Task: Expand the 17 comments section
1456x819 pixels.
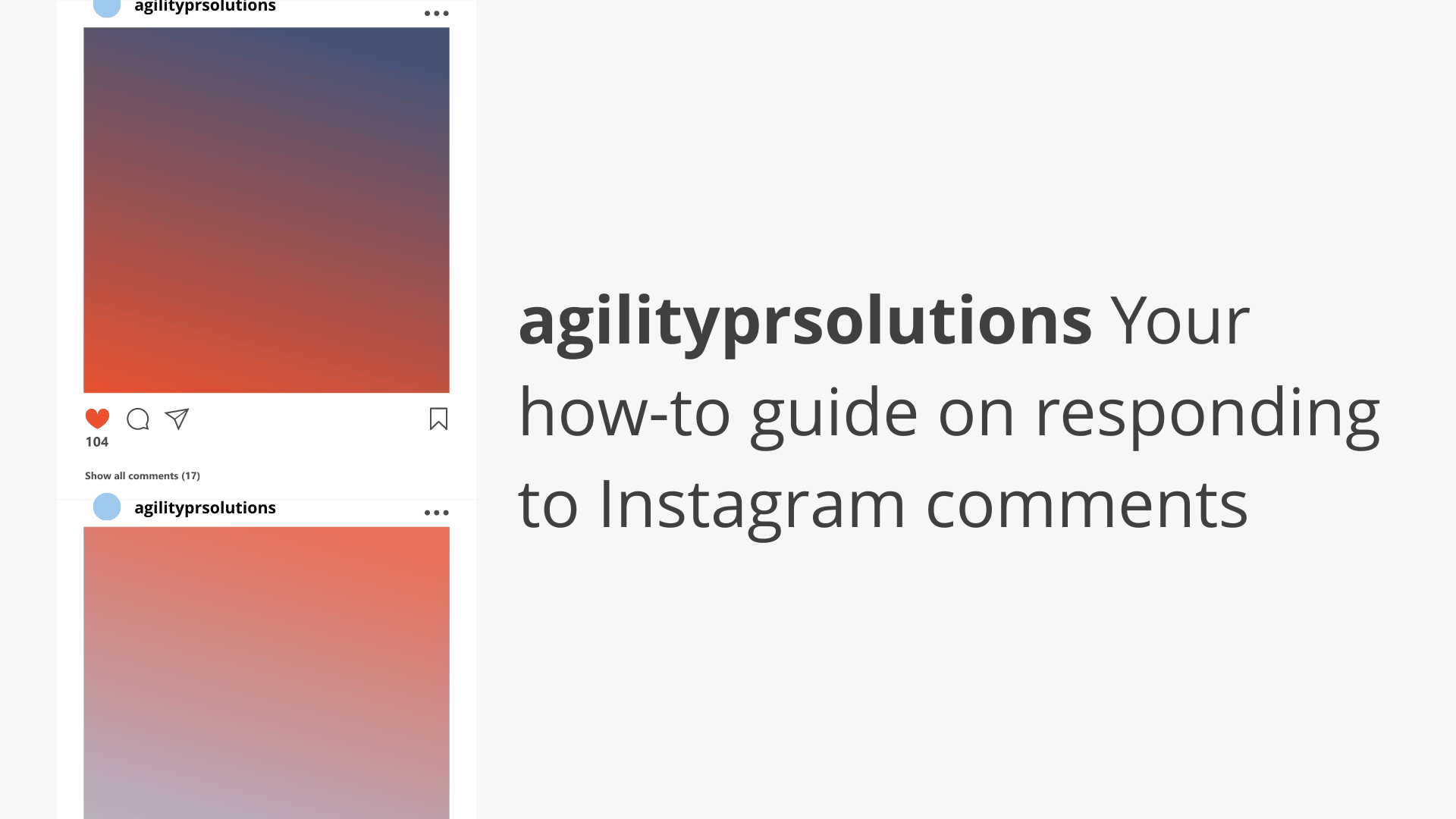Action: coord(142,475)
